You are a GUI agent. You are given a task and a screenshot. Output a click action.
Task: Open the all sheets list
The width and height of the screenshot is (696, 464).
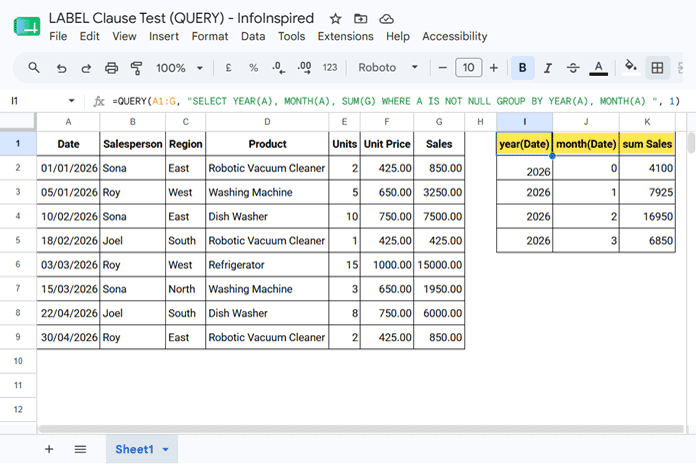coord(80,449)
